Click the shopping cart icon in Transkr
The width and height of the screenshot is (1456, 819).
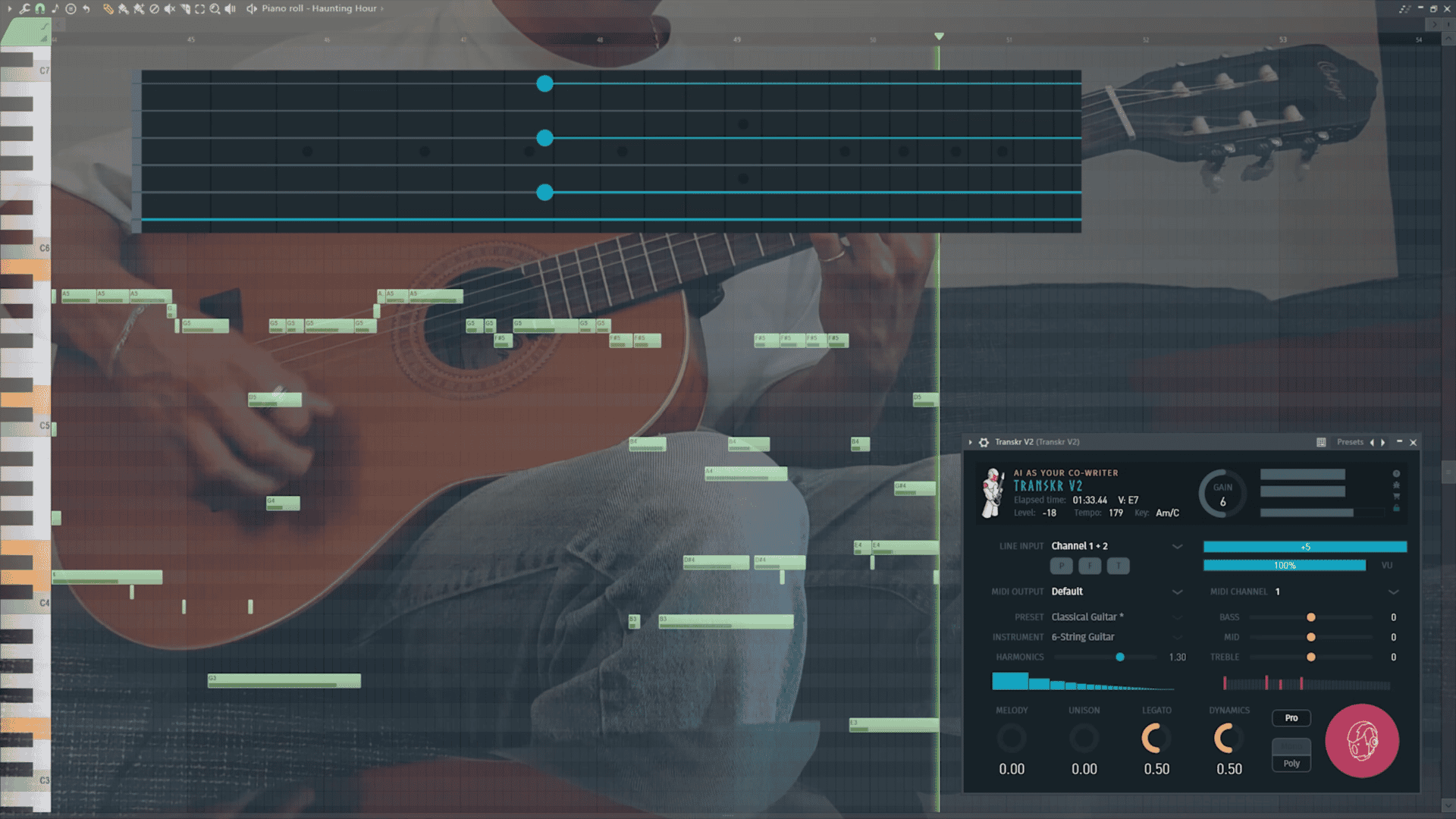1396,497
